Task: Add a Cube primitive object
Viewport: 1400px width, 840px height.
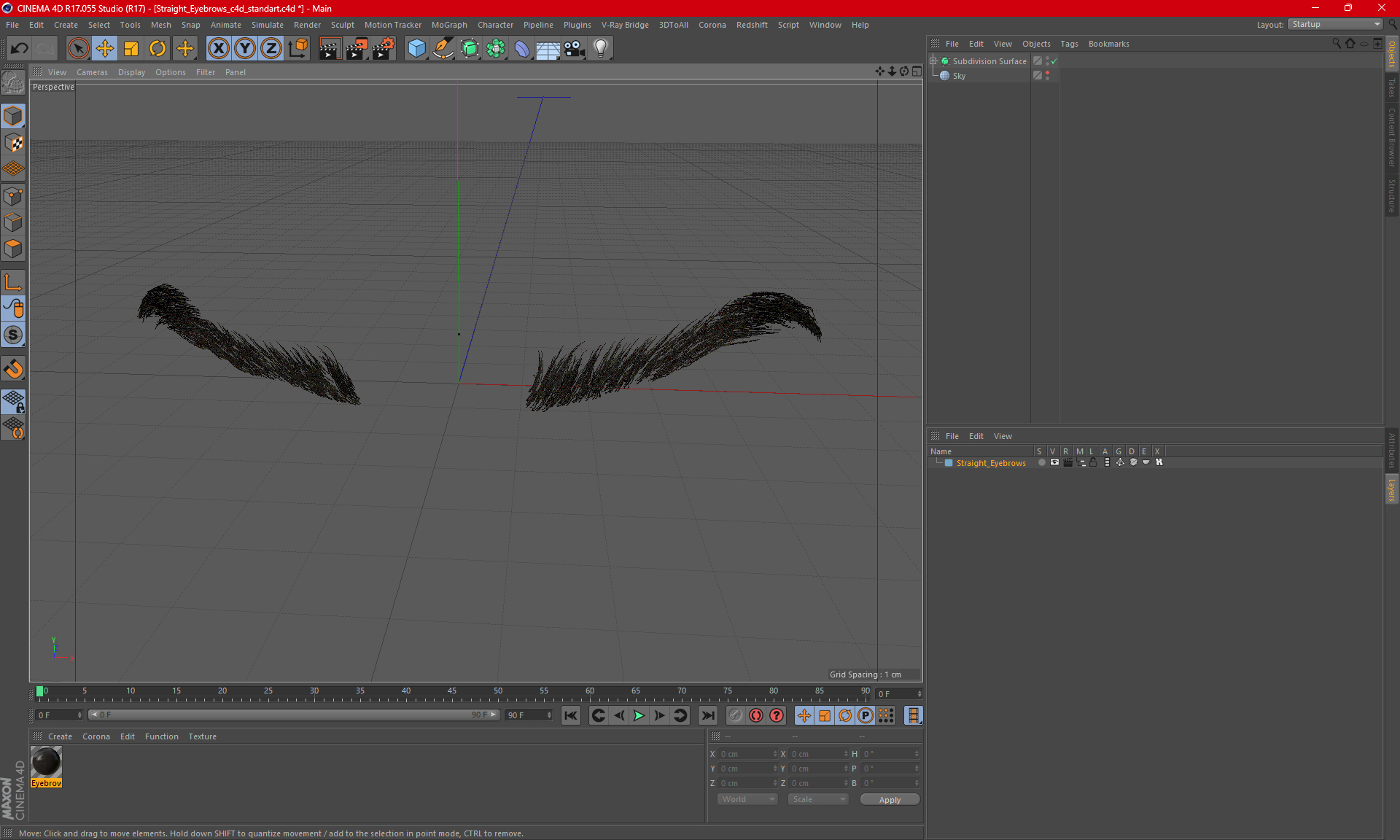Action: [416, 49]
